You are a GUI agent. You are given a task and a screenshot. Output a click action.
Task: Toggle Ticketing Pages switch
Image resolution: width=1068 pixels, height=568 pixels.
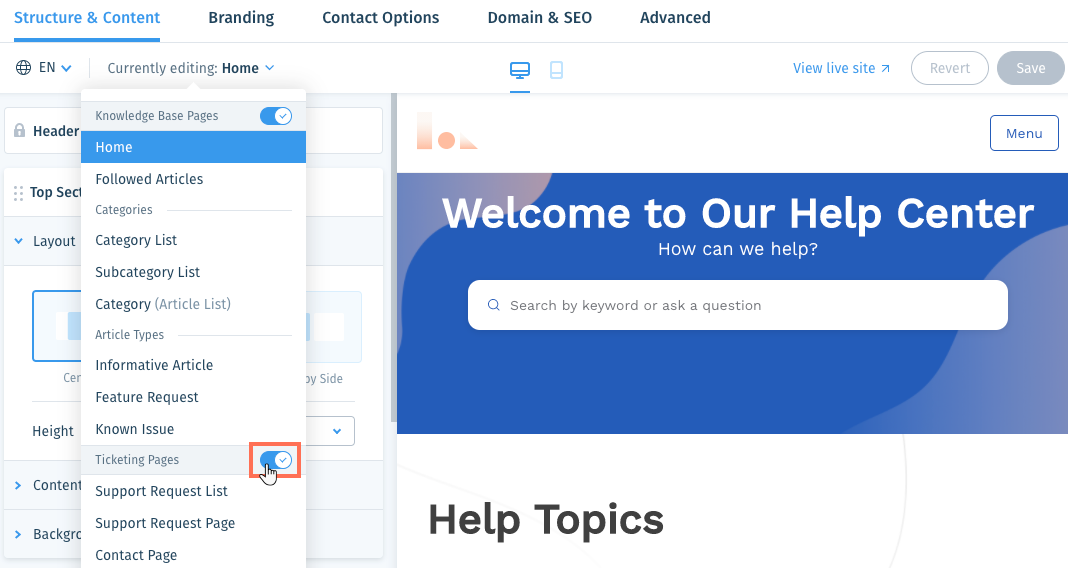(x=276, y=460)
